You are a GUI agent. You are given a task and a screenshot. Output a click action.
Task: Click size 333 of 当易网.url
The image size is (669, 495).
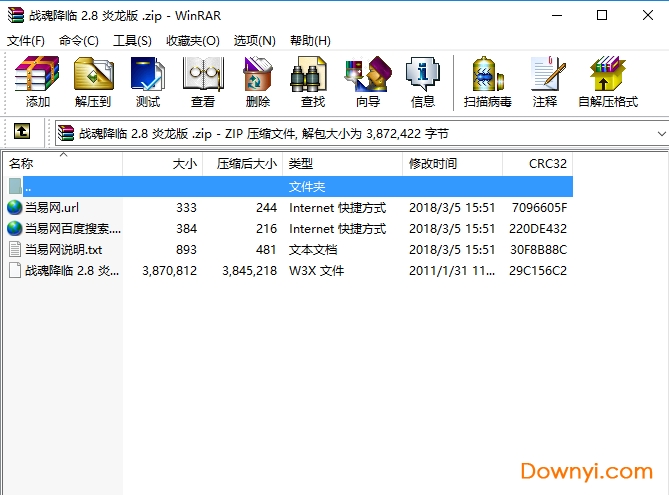pos(186,207)
